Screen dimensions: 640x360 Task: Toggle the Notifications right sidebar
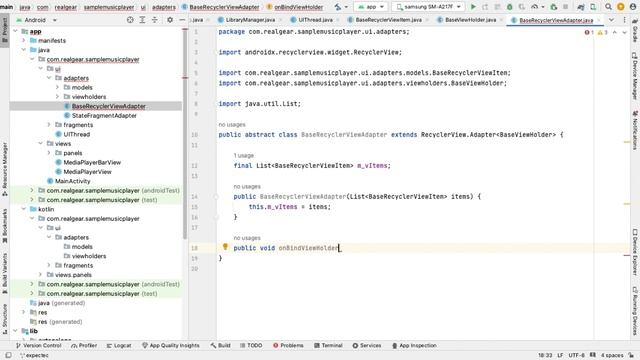click(635, 130)
